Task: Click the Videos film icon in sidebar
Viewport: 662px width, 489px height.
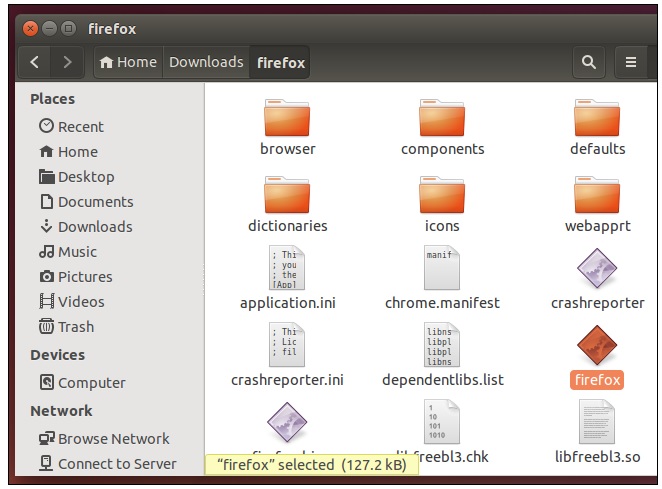Action: point(46,301)
